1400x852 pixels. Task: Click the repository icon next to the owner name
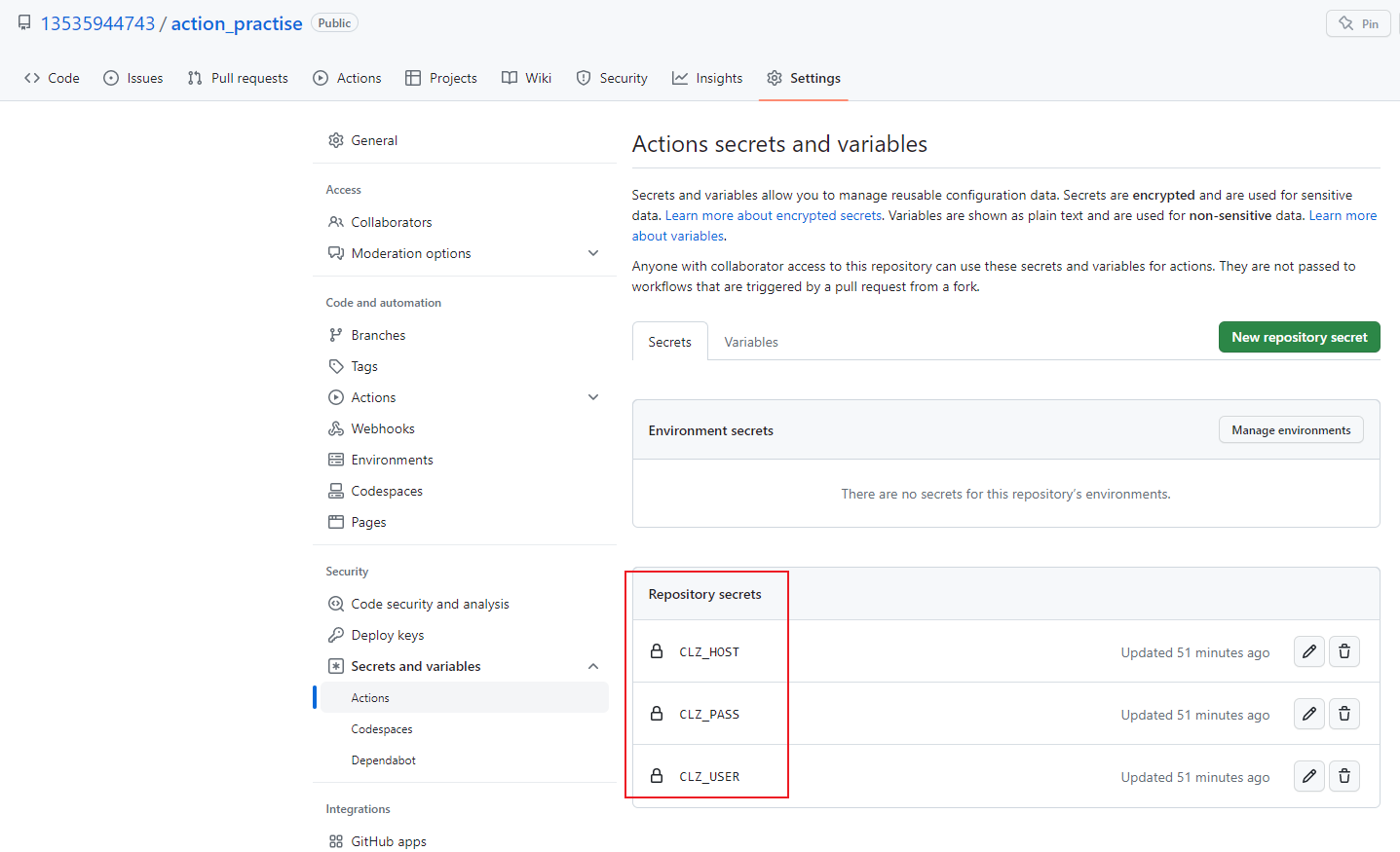click(24, 22)
